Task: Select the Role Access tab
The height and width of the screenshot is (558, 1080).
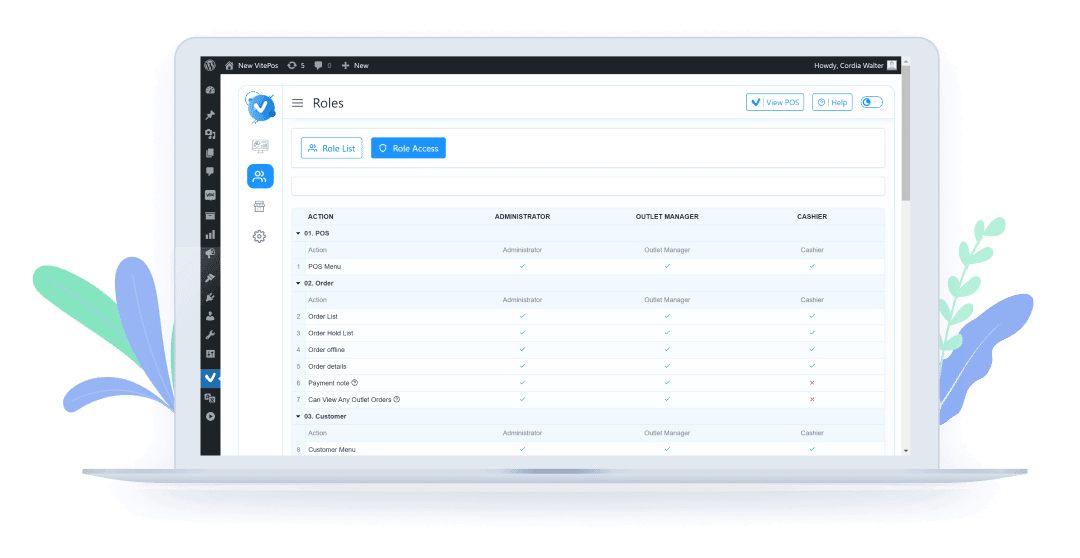Action: [x=408, y=148]
